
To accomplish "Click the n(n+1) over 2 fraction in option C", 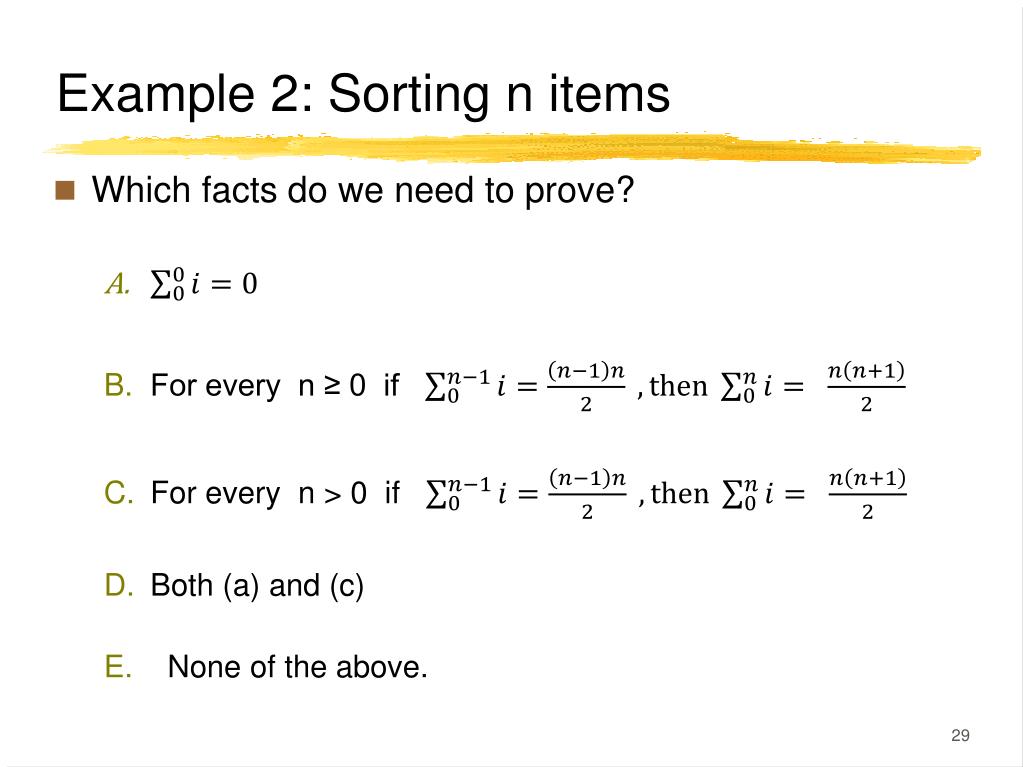I will tap(867, 494).
